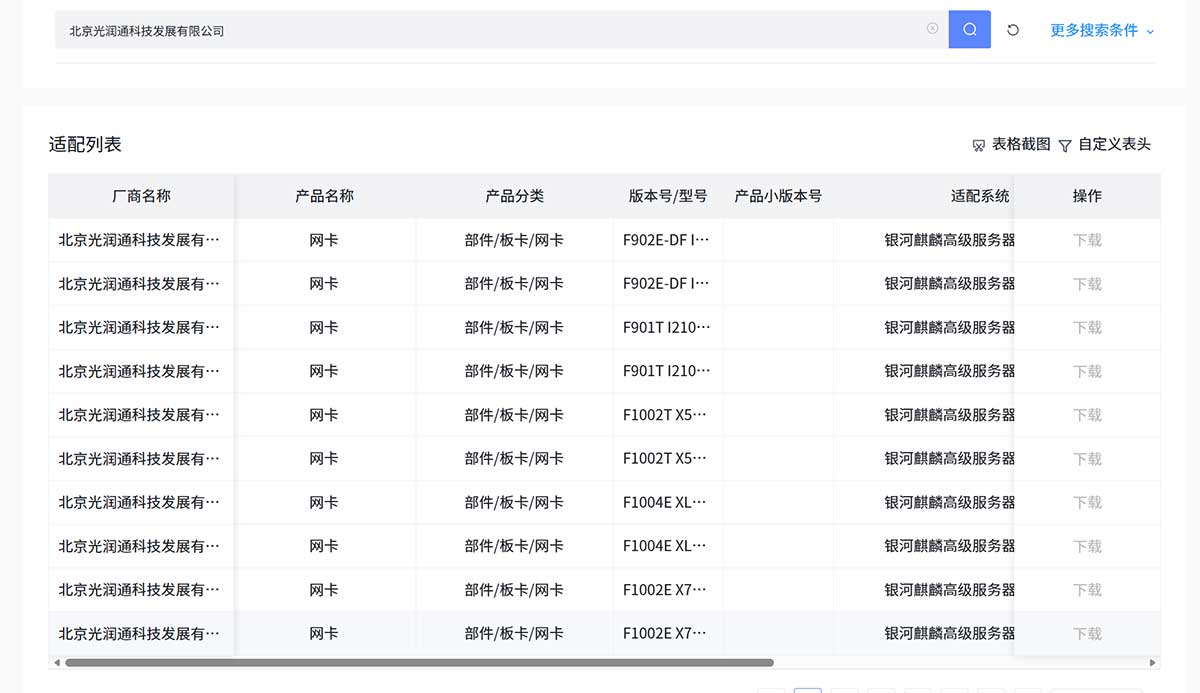Click the first F1004E XL version cell

667,502
